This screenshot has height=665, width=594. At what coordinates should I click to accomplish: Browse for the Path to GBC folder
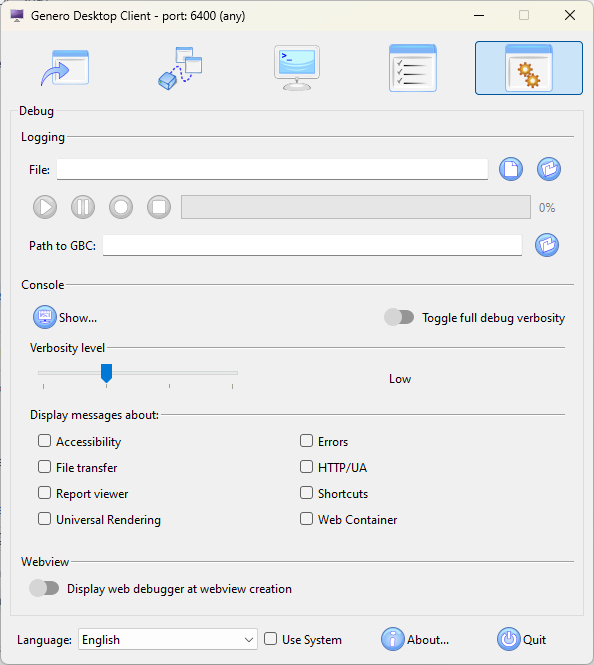coord(547,245)
